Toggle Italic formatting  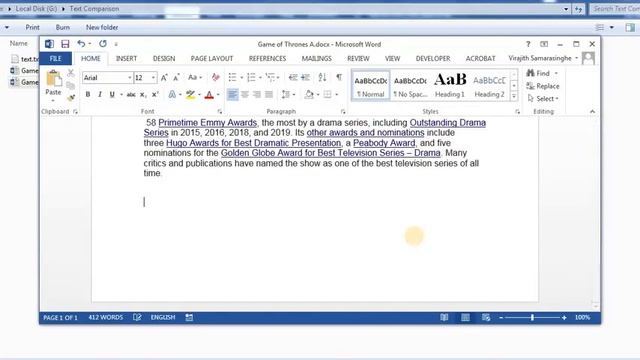coord(100,95)
